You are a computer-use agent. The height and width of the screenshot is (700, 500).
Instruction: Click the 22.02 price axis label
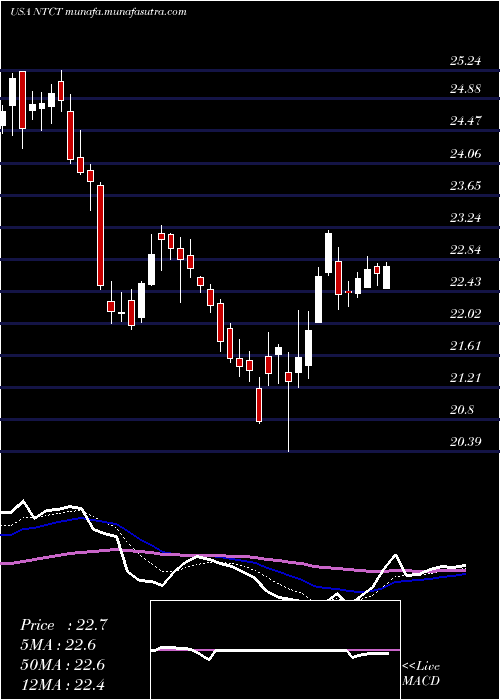(x=465, y=314)
